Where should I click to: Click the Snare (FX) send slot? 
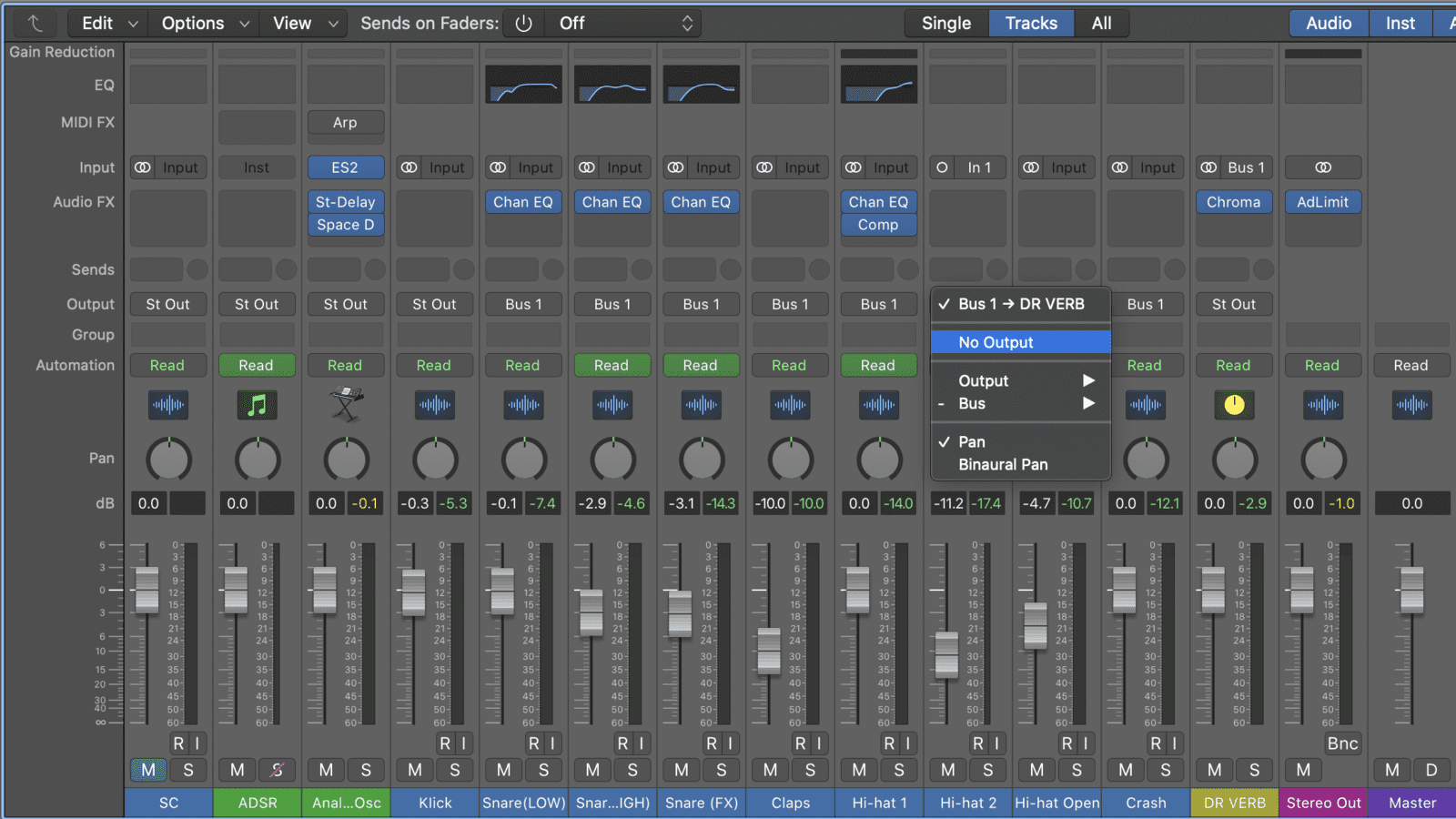pyautogui.click(x=690, y=269)
